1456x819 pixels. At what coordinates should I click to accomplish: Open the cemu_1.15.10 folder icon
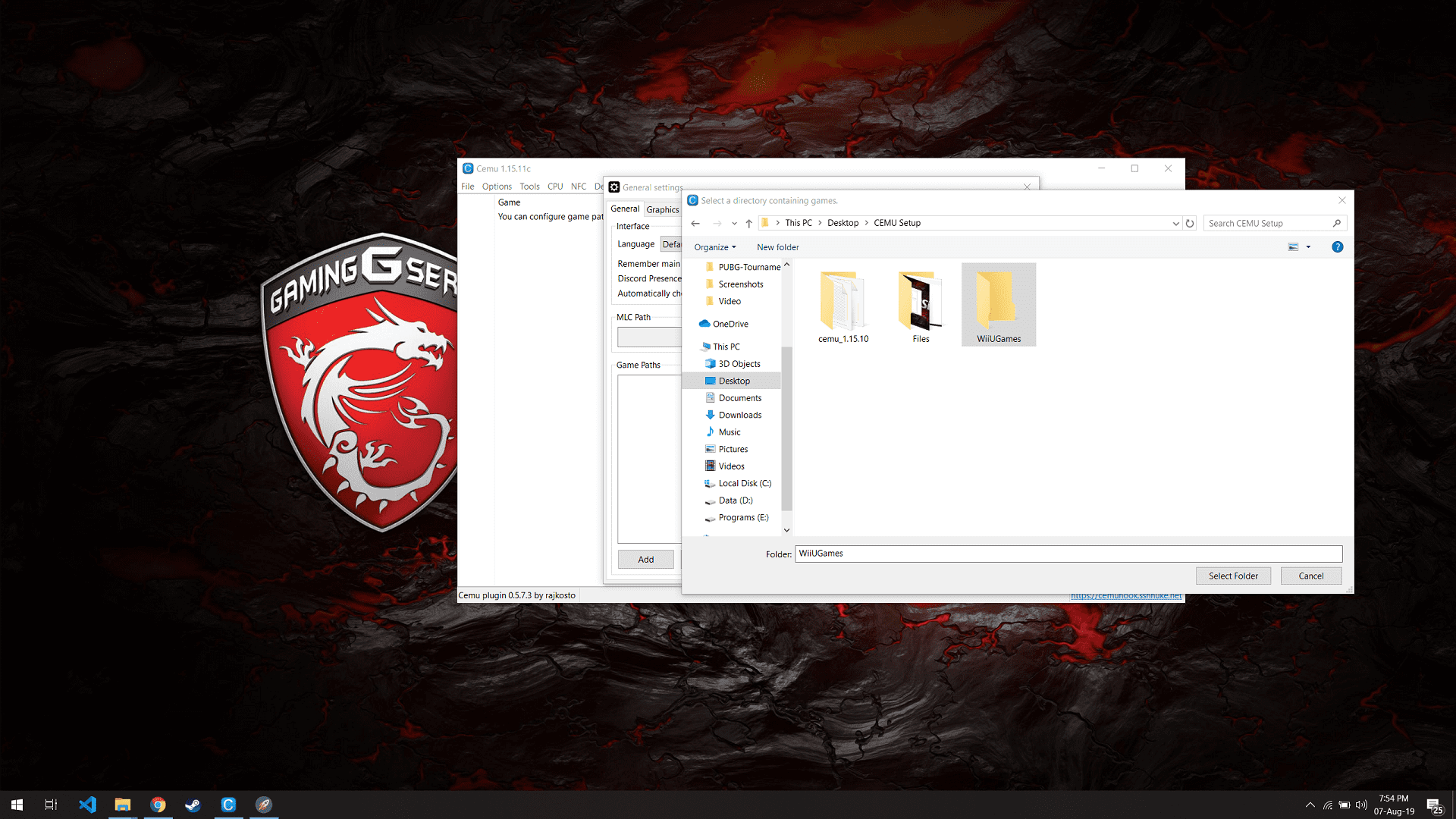843,302
